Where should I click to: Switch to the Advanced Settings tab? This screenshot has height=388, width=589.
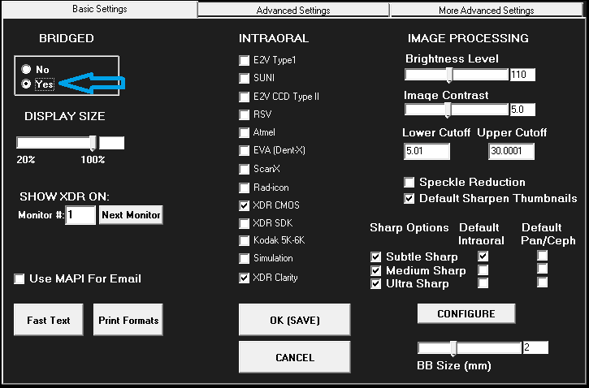tap(293, 10)
